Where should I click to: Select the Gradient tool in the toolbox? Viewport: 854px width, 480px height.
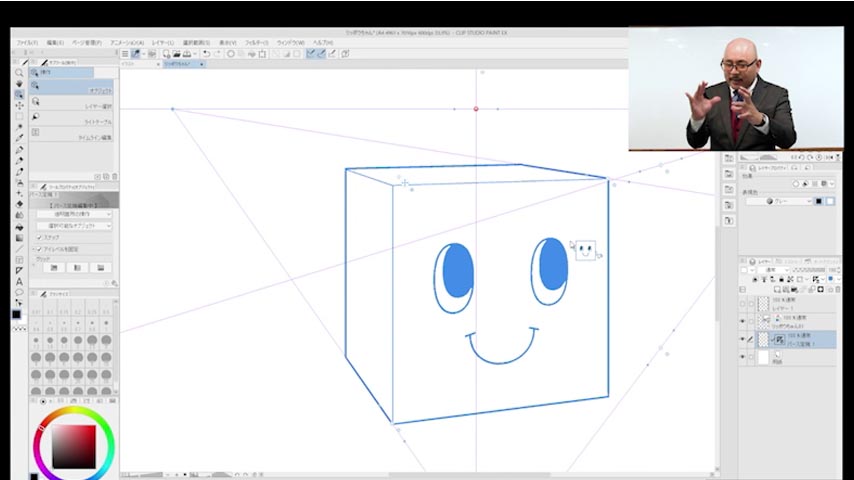(x=20, y=238)
